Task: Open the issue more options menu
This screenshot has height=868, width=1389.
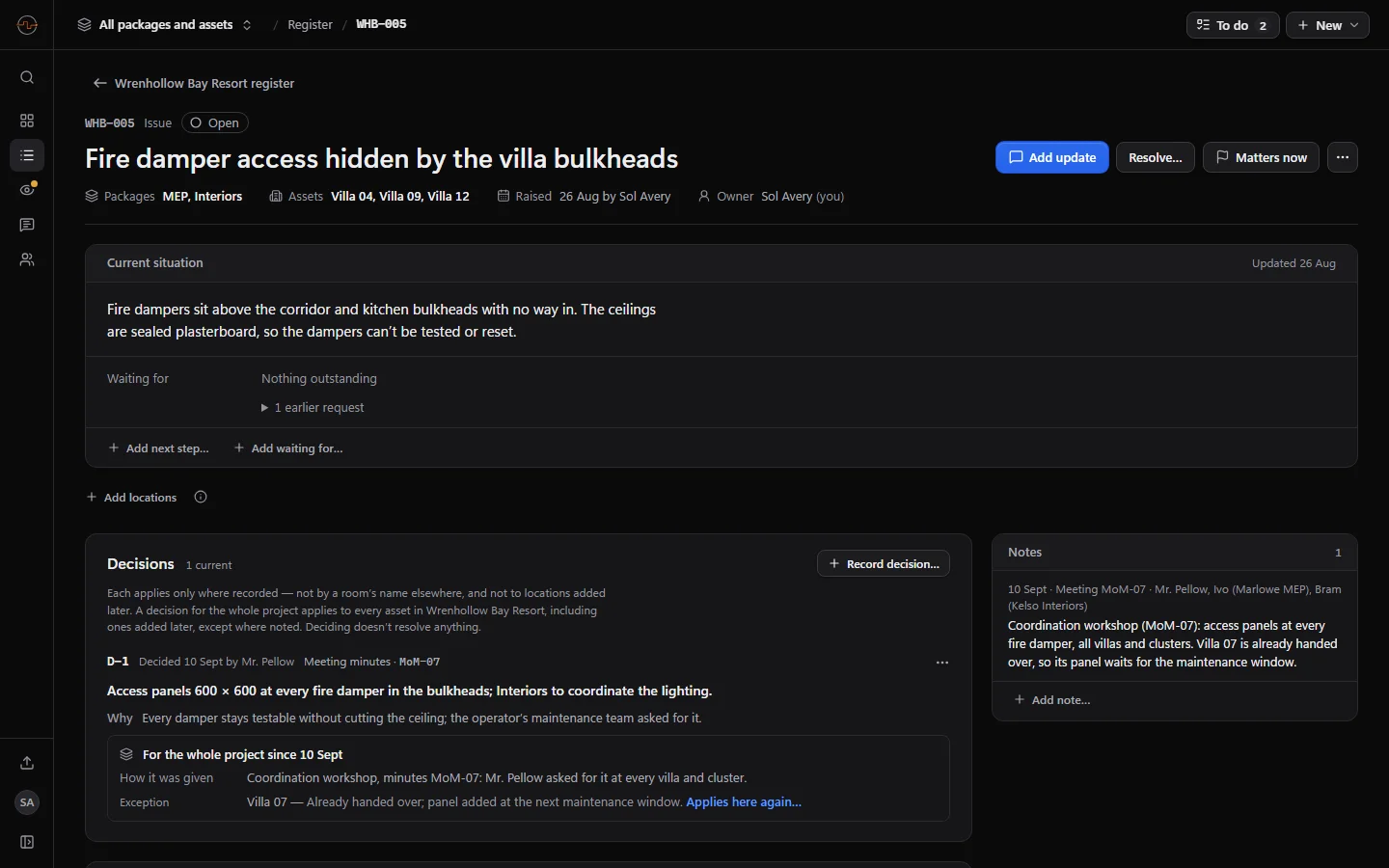Action: (x=1343, y=157)
